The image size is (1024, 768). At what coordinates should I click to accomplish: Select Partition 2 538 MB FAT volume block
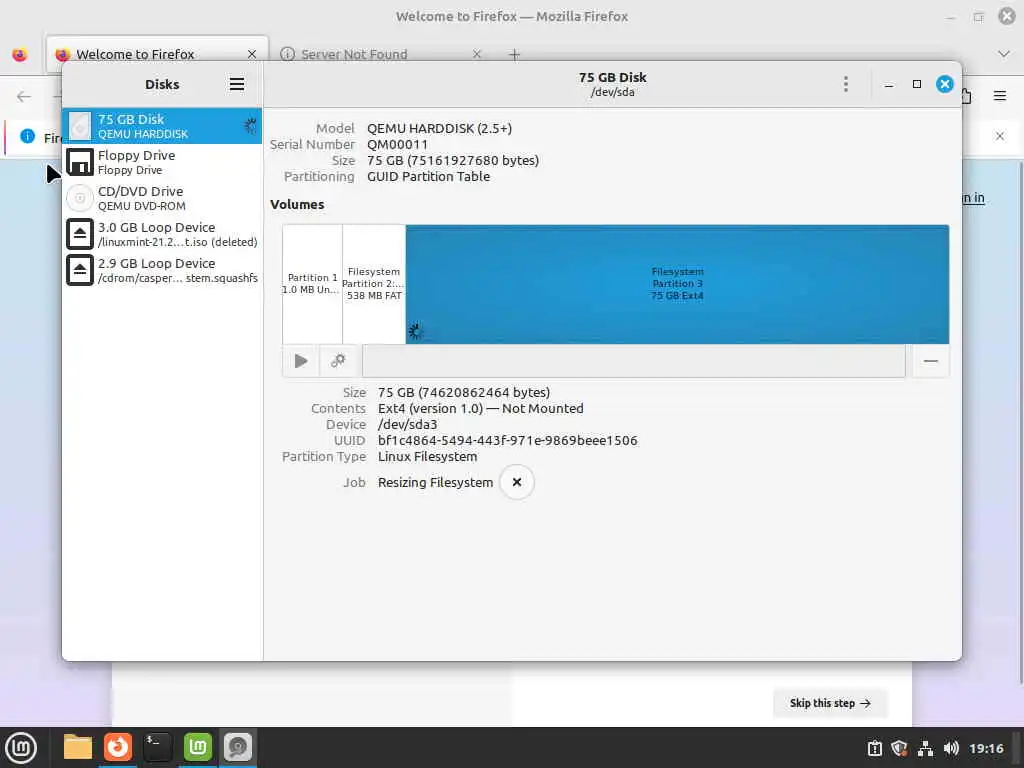point(374,284)
